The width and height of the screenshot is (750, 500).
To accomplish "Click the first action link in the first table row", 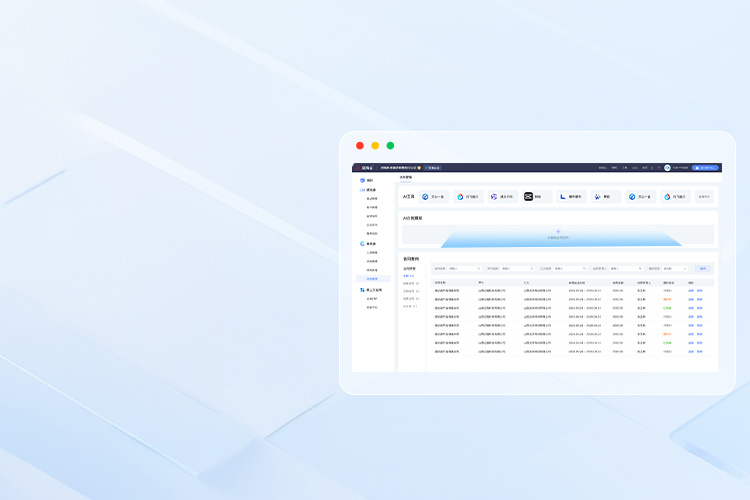I will 691,290.
